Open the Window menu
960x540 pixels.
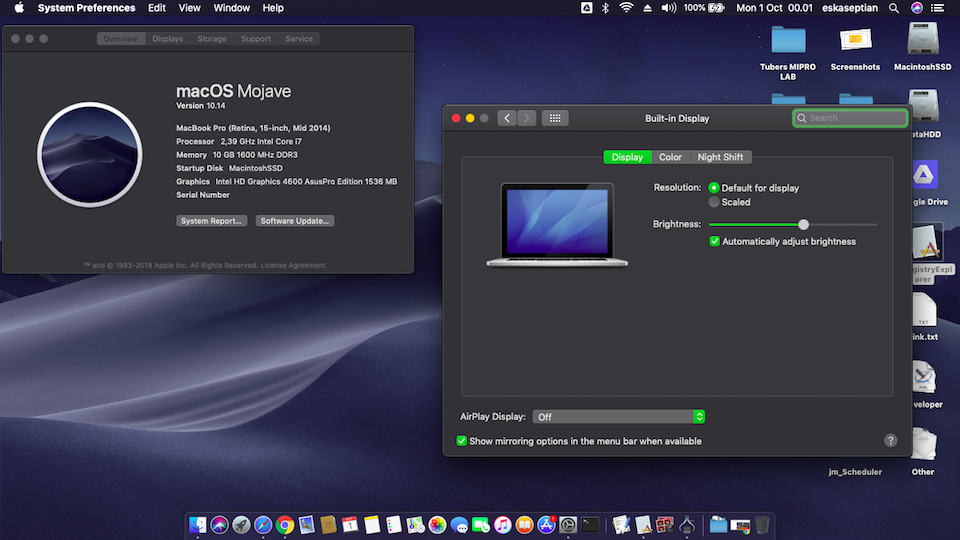point(231,8)
